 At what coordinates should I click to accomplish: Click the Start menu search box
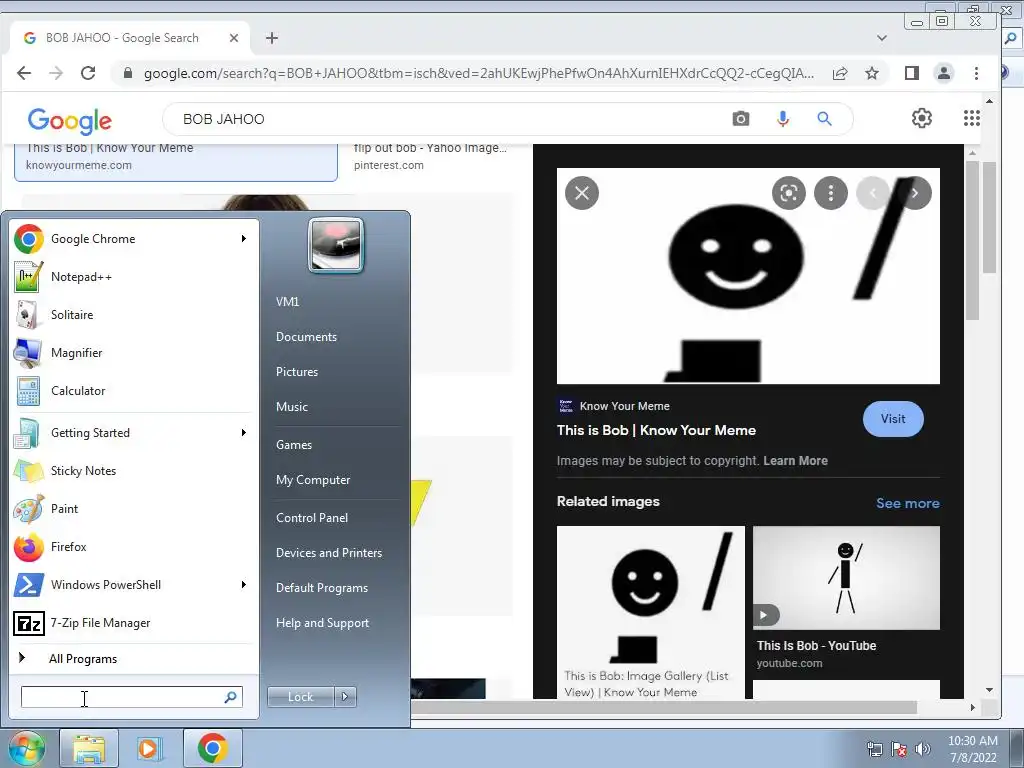point(132,697)
